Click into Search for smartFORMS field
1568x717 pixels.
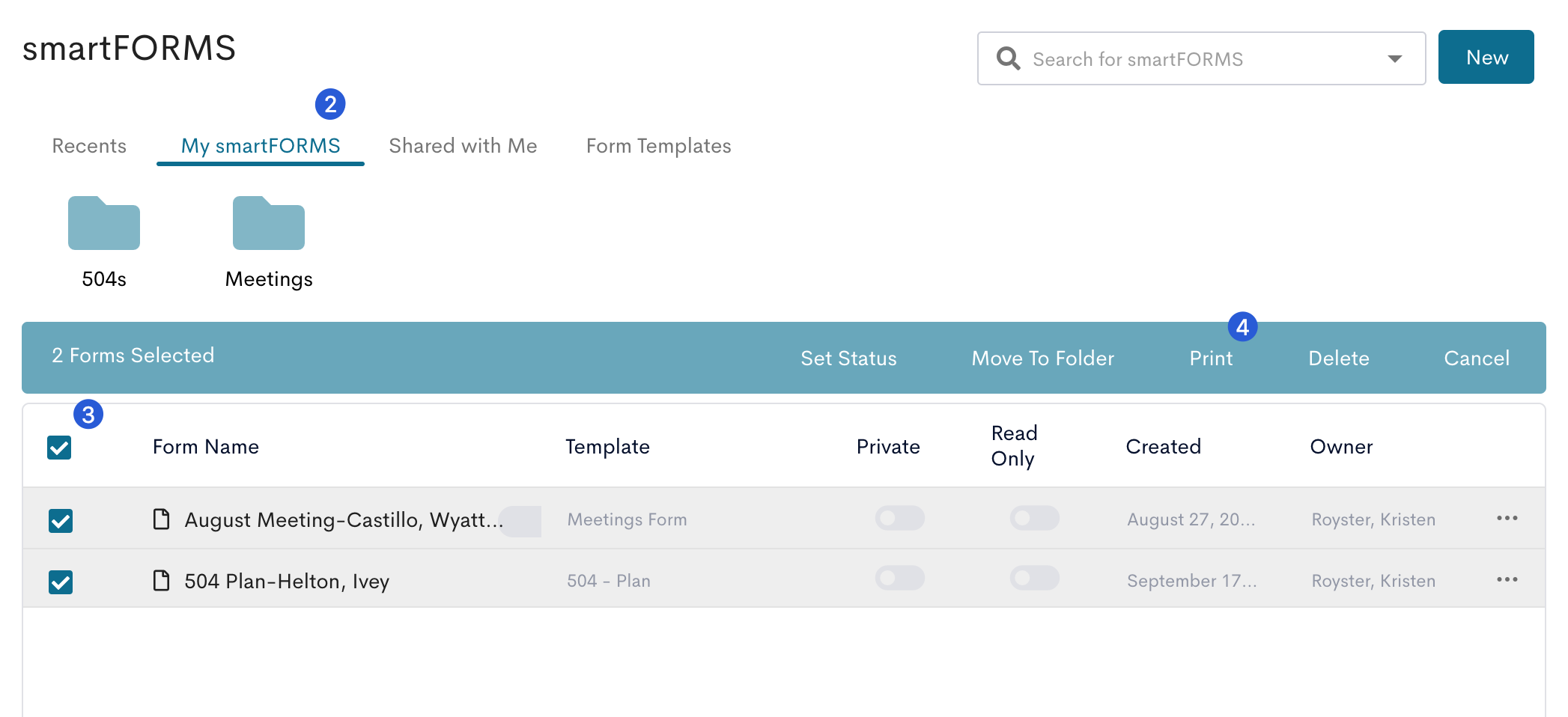(x=1201, y=58)
